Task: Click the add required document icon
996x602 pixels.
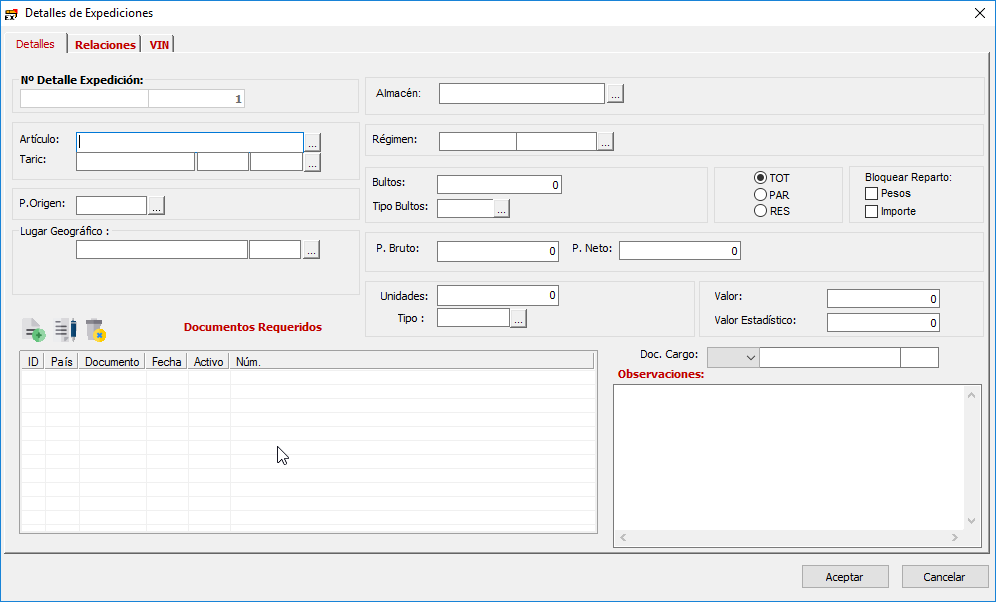Action: (x=34, y=330)
